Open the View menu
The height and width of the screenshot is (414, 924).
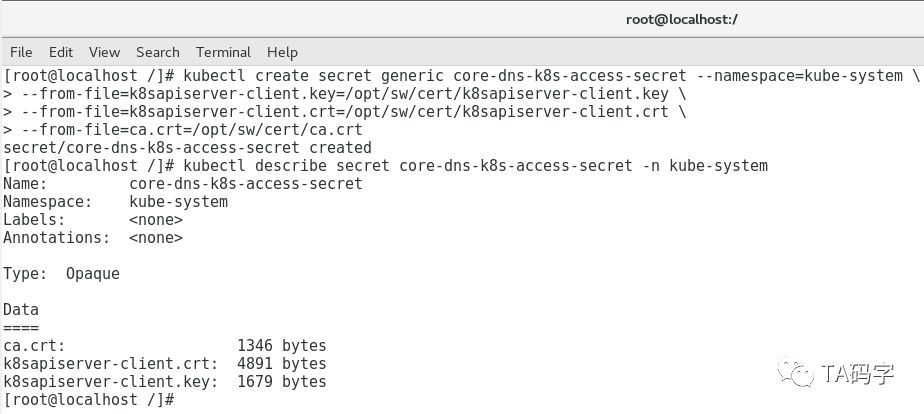pyautogui.click(x=104, y=52)
